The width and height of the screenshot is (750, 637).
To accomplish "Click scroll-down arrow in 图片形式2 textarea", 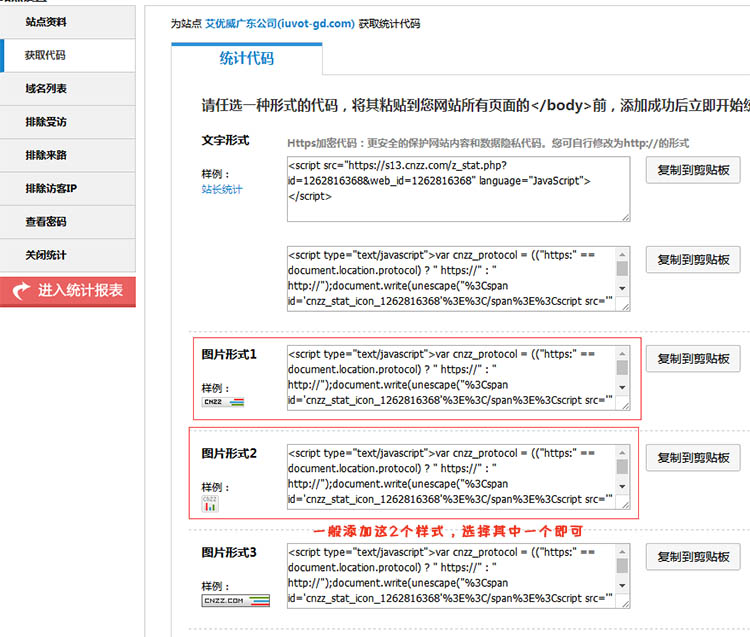I will click(x=622, y=486).
